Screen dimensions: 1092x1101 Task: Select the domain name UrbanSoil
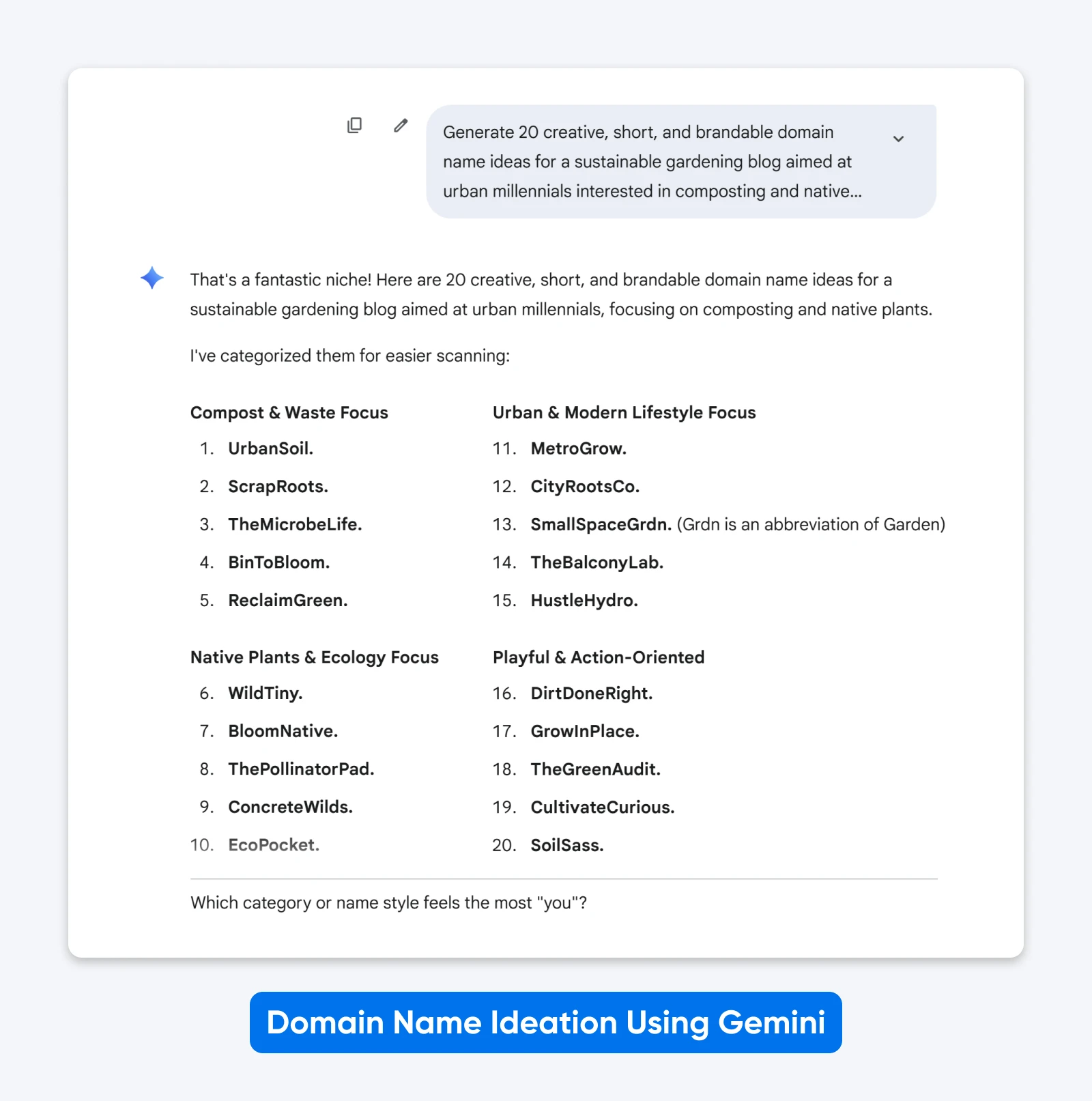tap(270, 448)
